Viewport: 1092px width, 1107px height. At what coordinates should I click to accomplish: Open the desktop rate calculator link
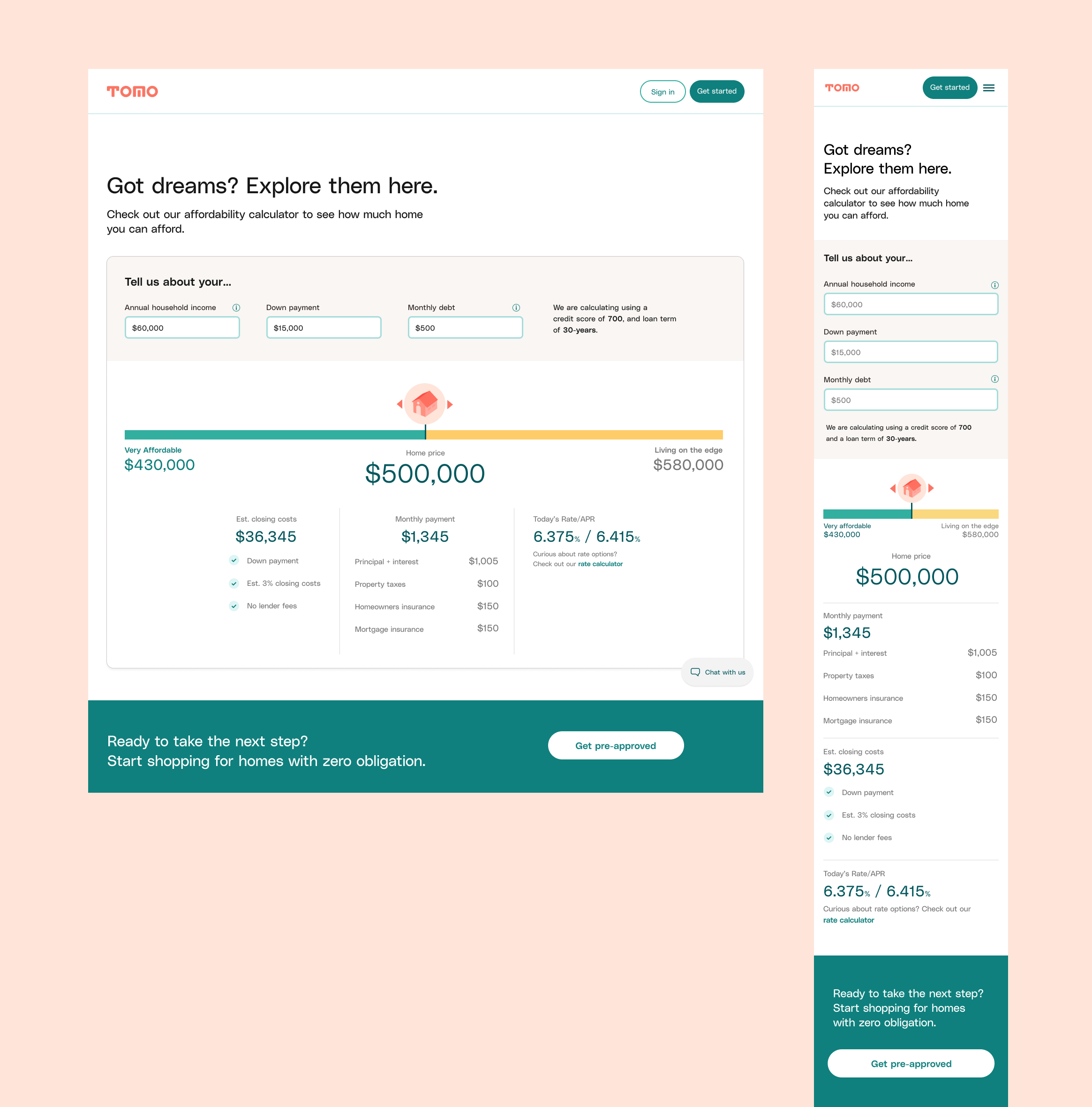coord(600,564)
